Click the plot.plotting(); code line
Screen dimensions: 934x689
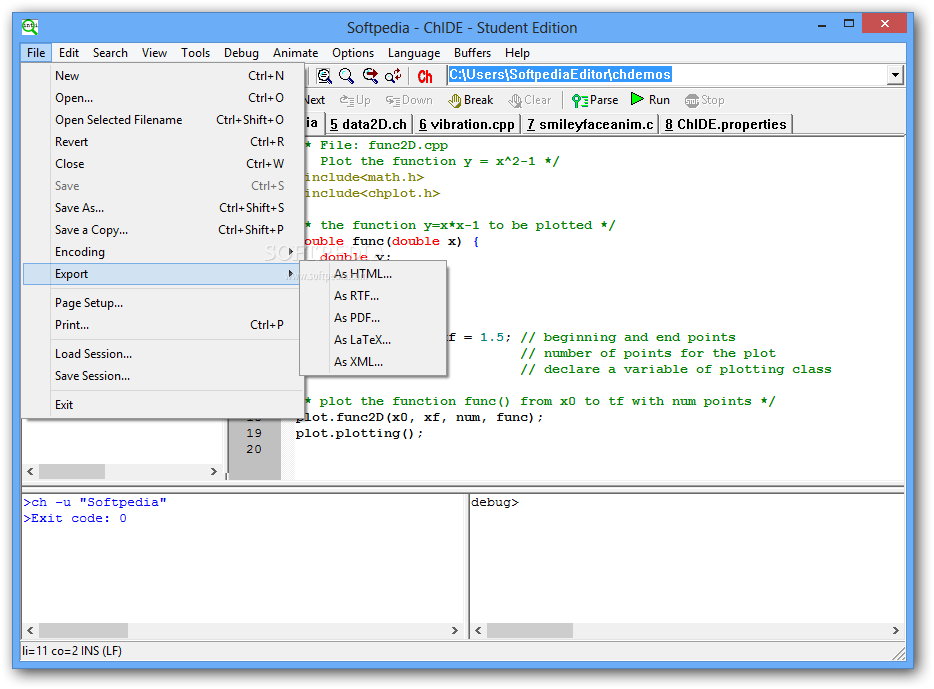359,433
